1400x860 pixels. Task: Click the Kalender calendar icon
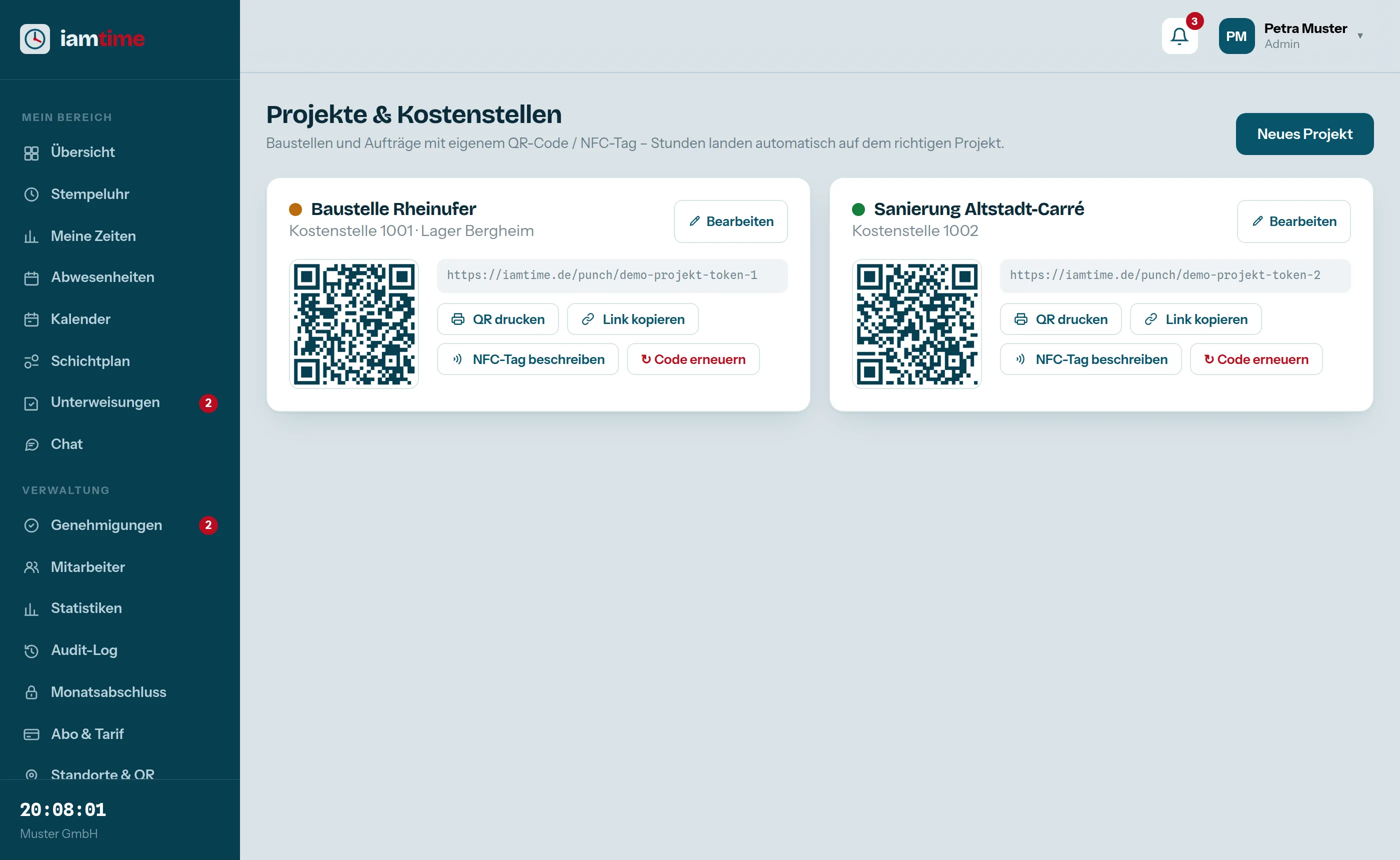pos(31,319)
